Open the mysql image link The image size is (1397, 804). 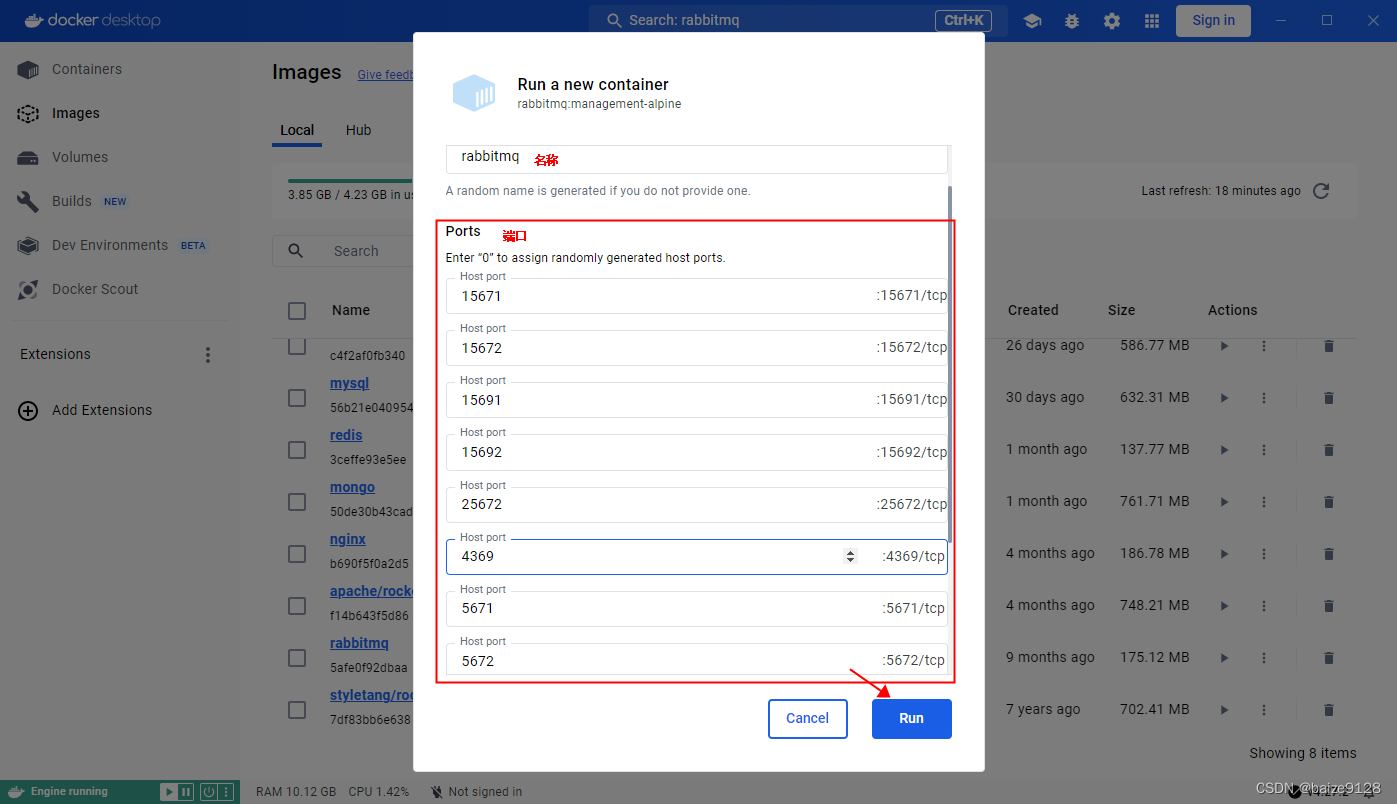pos(349,383)
